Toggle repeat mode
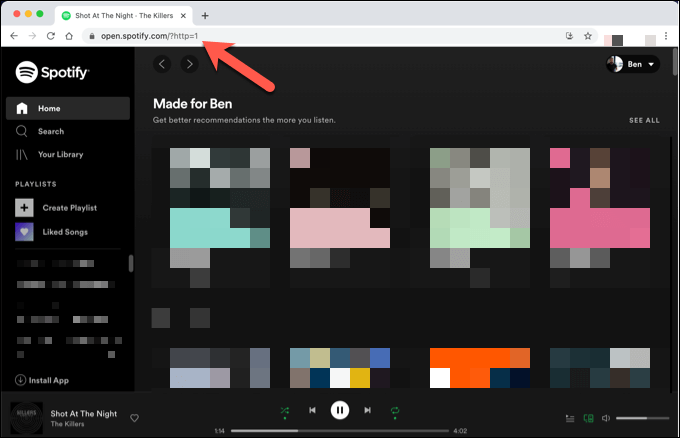The image size is (680, 438). click(395, 410)
